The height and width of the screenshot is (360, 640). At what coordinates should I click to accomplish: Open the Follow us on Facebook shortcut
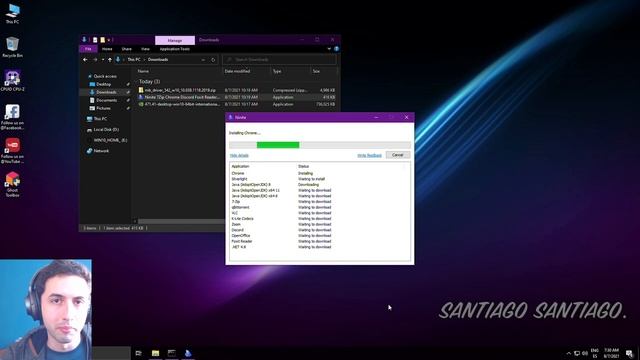coord(12,116)
